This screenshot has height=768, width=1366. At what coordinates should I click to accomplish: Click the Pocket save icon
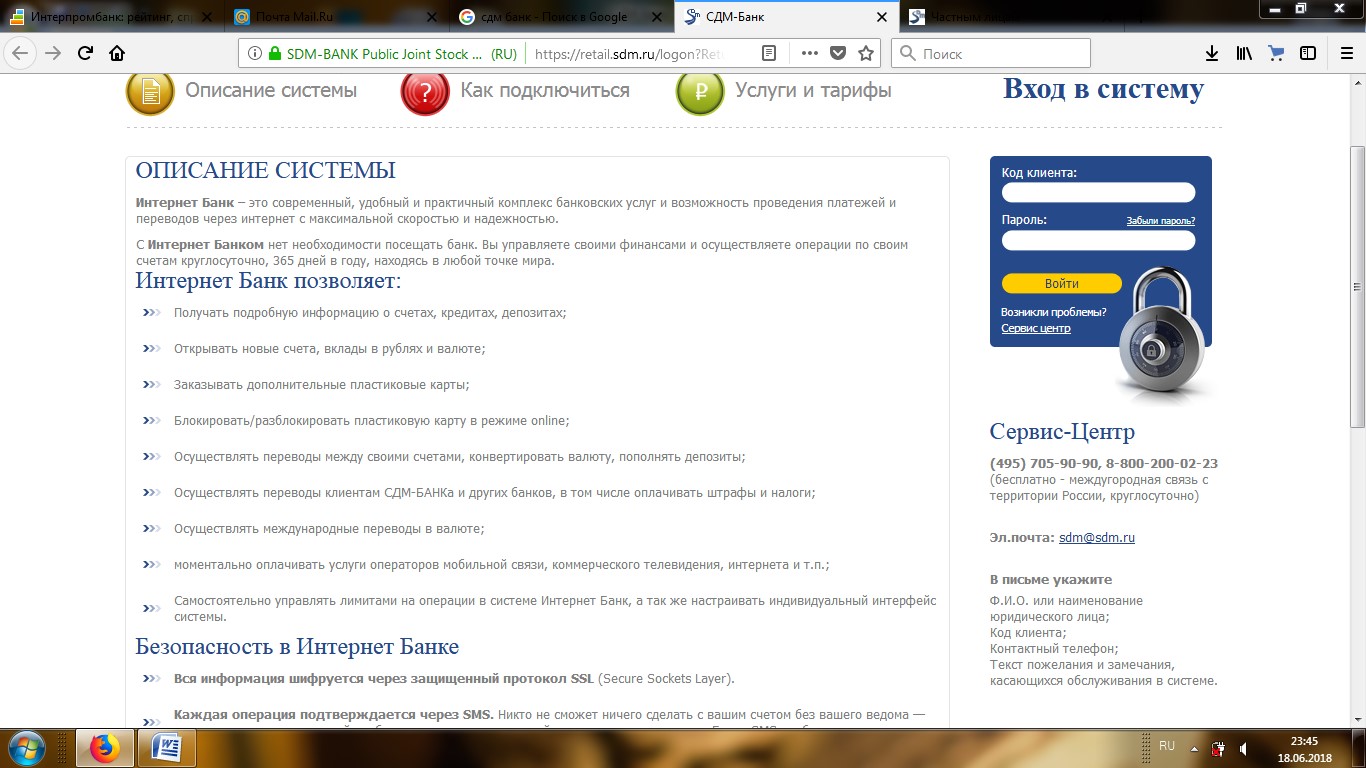tap(838, 54)
